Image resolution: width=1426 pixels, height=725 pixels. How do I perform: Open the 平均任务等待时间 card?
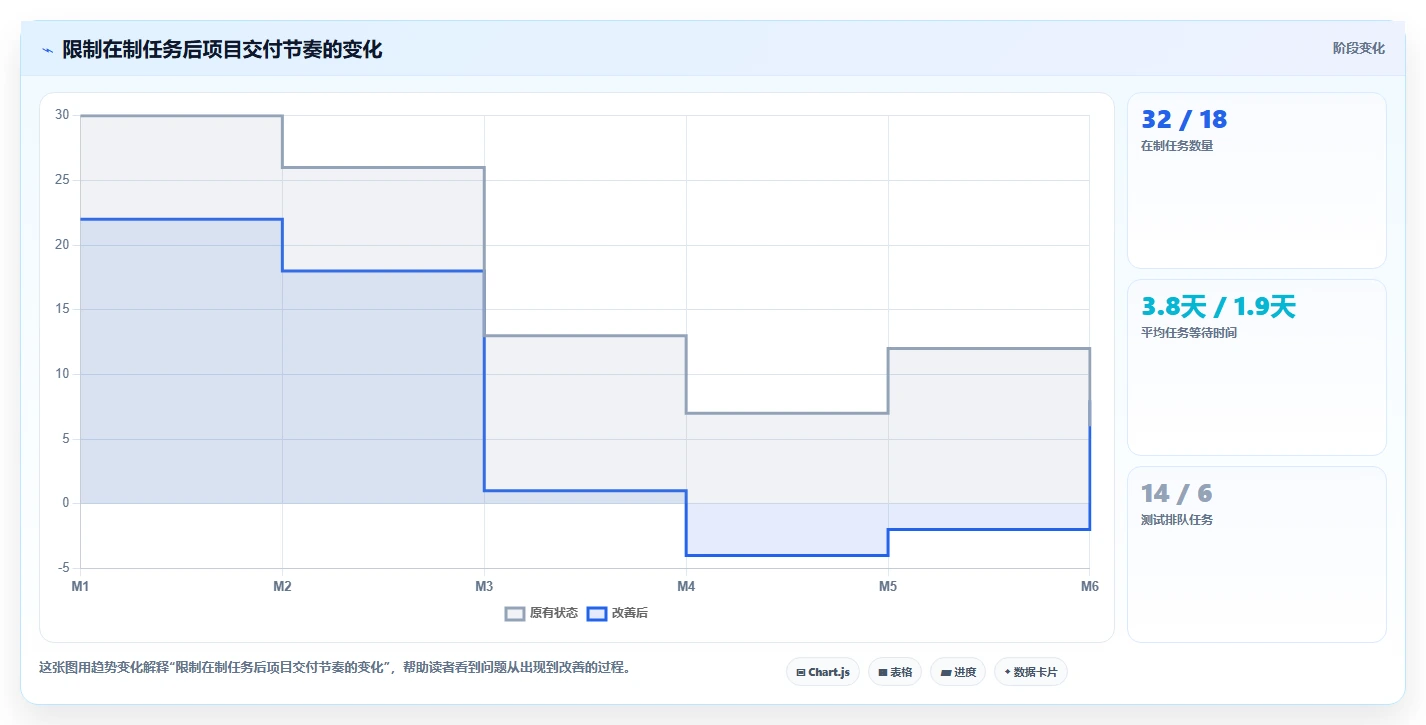click(x=1257, y=368)
